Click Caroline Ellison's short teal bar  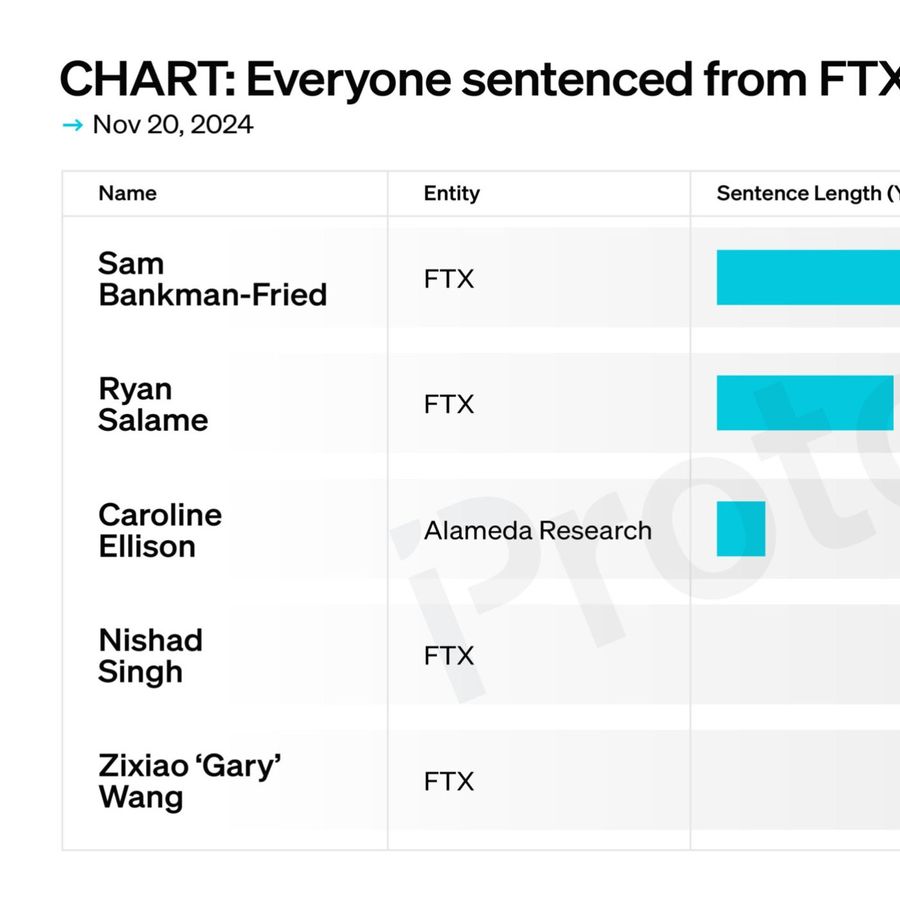pos(741,529)
